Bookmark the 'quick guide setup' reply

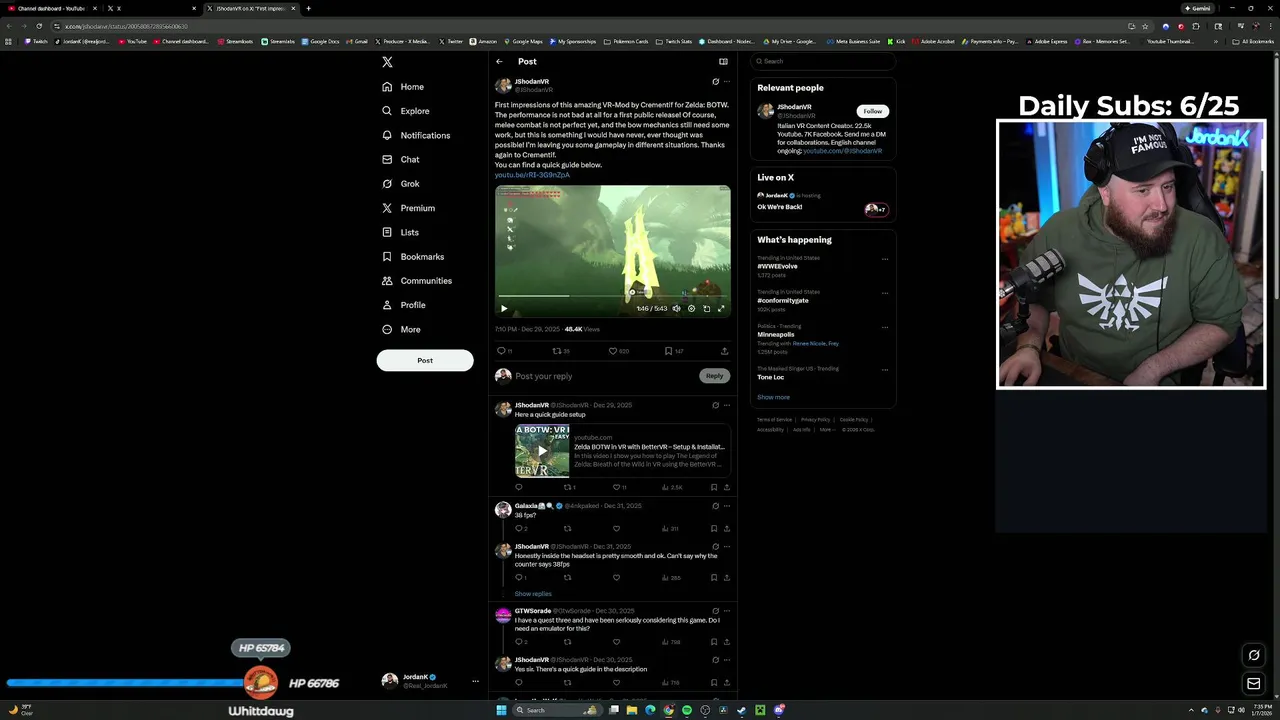point(713,487)
